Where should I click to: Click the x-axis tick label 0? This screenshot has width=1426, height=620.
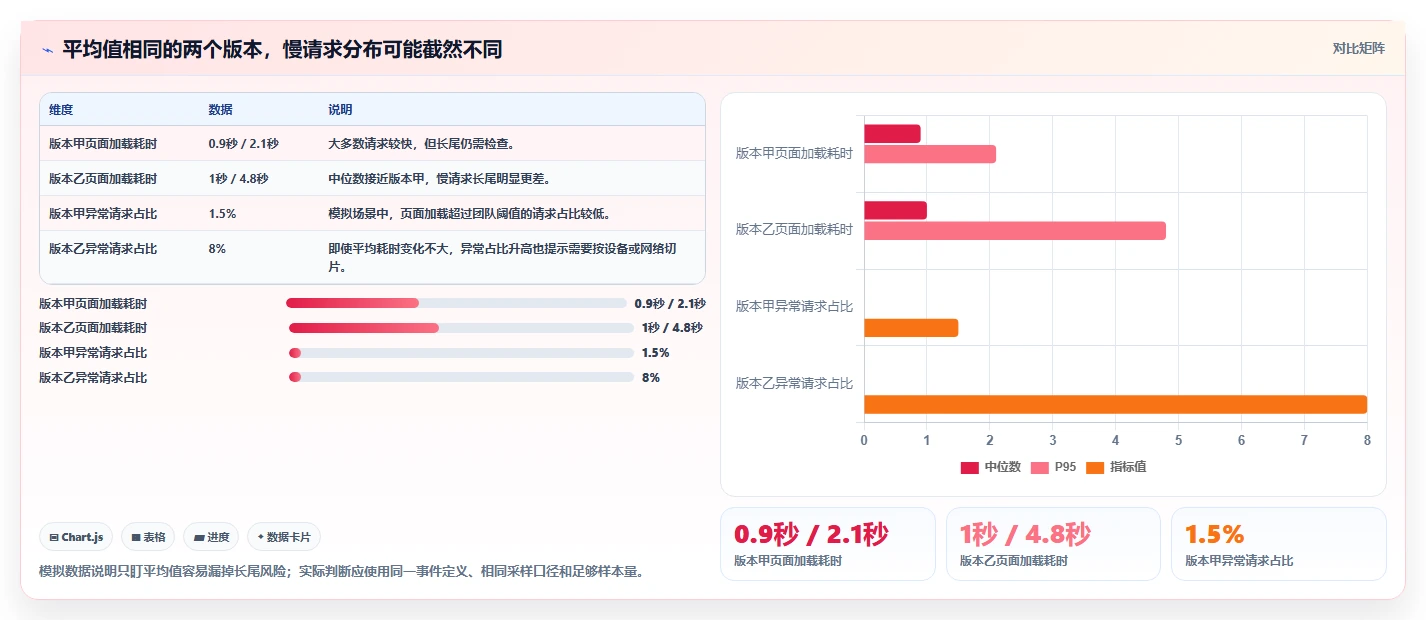[x=864, y=440]
